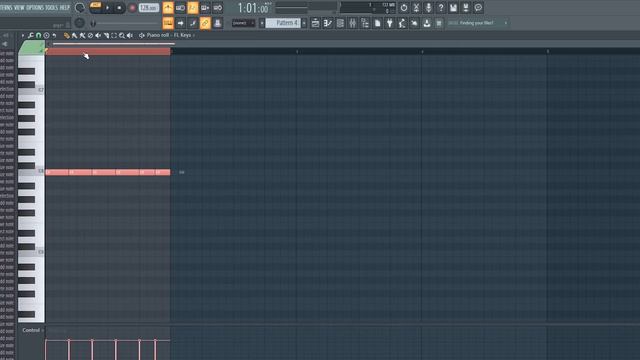640x360 pixels.
Task: Toggle the loop recording button
Action: [218, 8]
